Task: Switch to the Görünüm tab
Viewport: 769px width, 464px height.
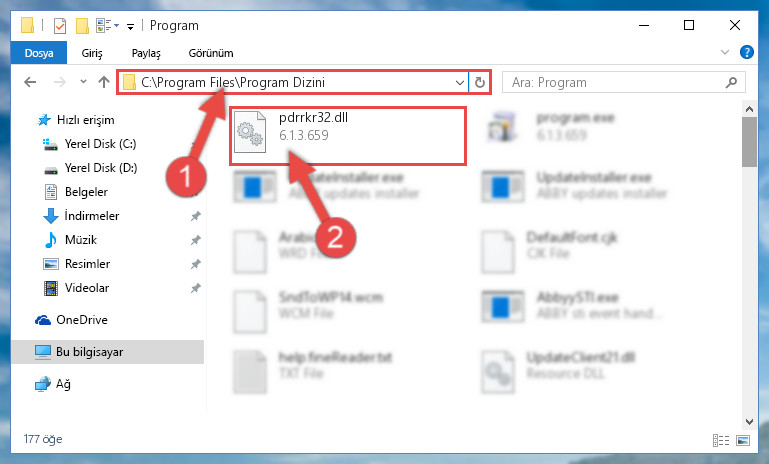Action: (x=211, y=53)
